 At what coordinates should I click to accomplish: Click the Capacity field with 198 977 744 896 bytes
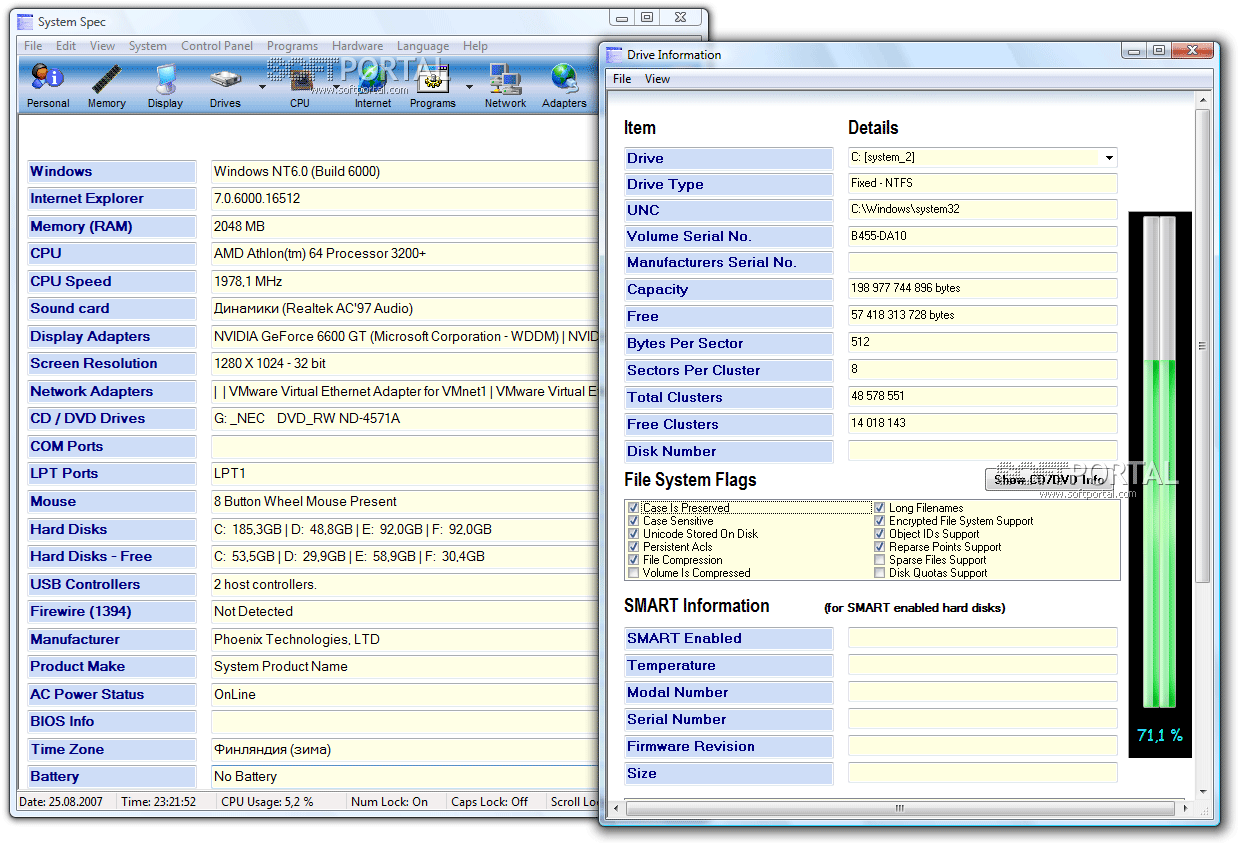pyautogui.click(x=982, y=288)
